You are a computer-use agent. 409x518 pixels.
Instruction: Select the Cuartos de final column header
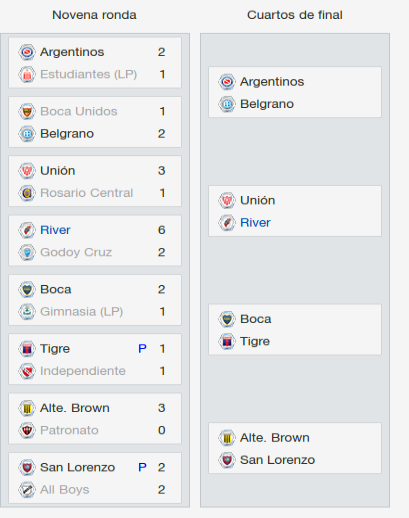295,15
